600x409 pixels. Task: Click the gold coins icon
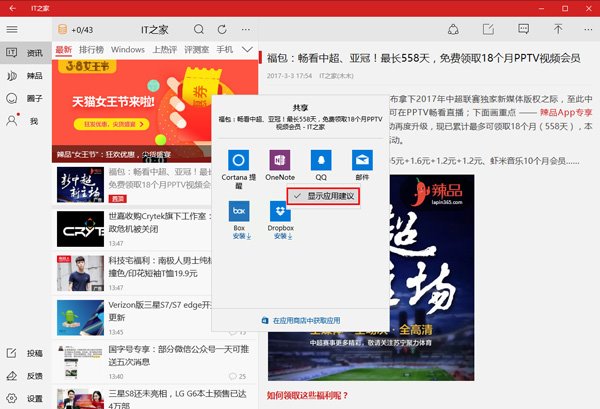click(x=62, y=29)
